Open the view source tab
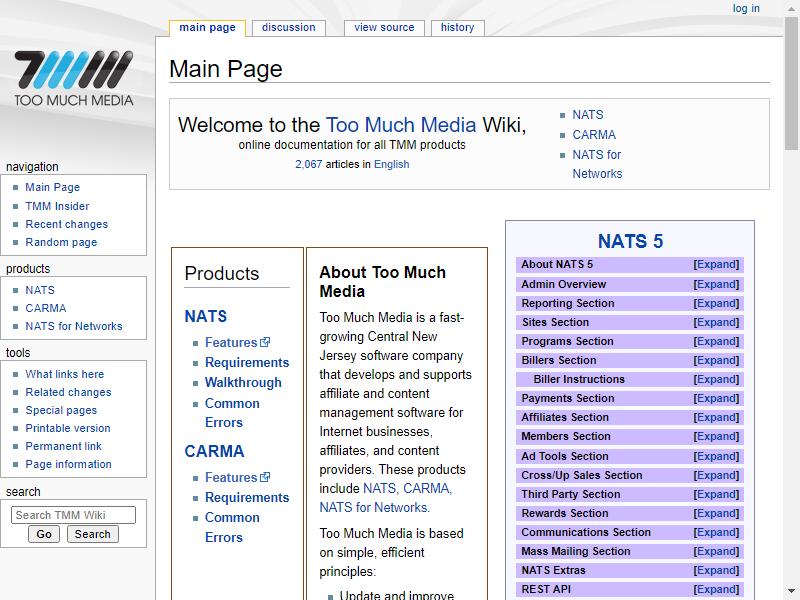This screenshot has height=600, width=800. (x=384, y=28)
